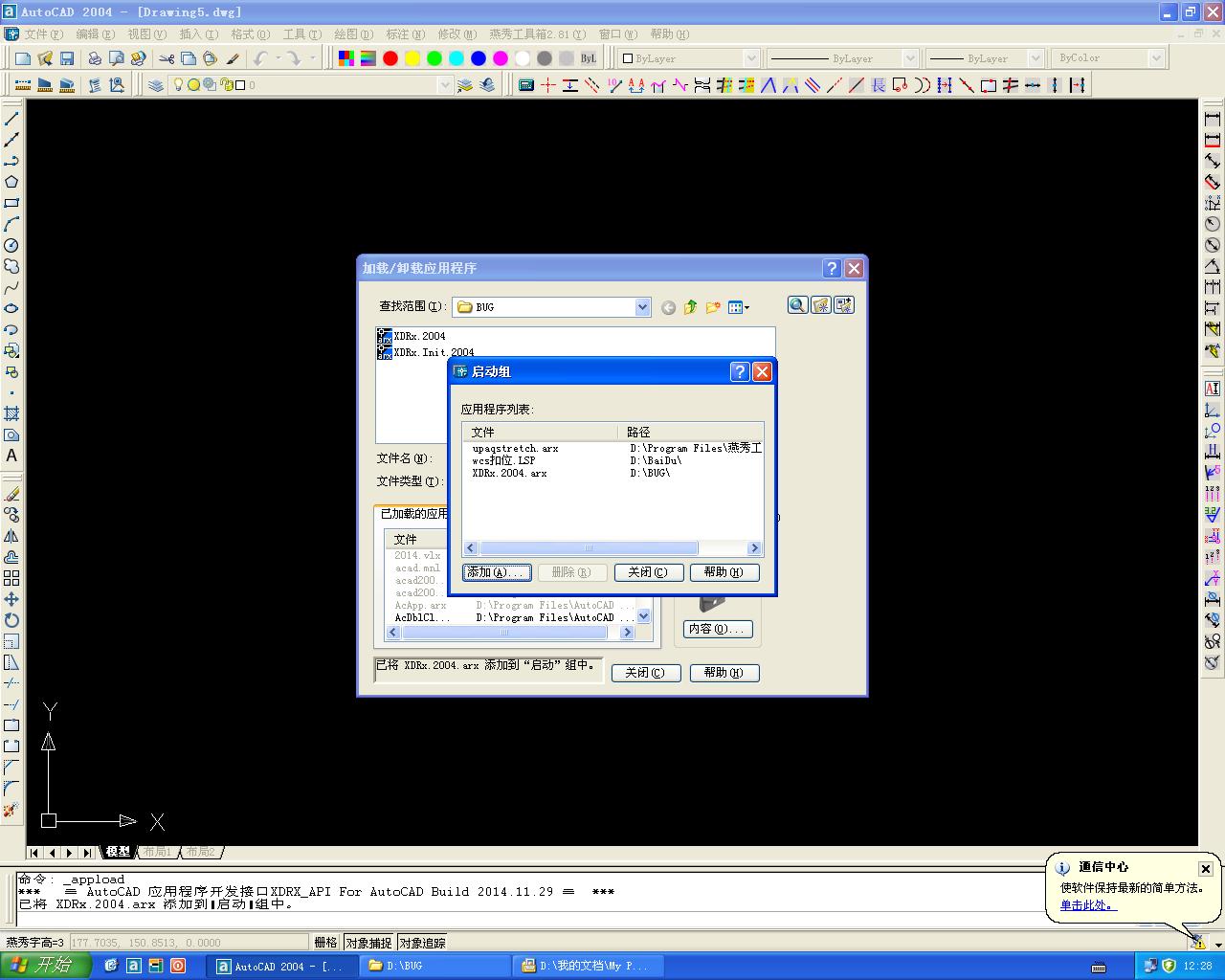Select the Array grid tool
1225x980 pixels.
point(11,578)
